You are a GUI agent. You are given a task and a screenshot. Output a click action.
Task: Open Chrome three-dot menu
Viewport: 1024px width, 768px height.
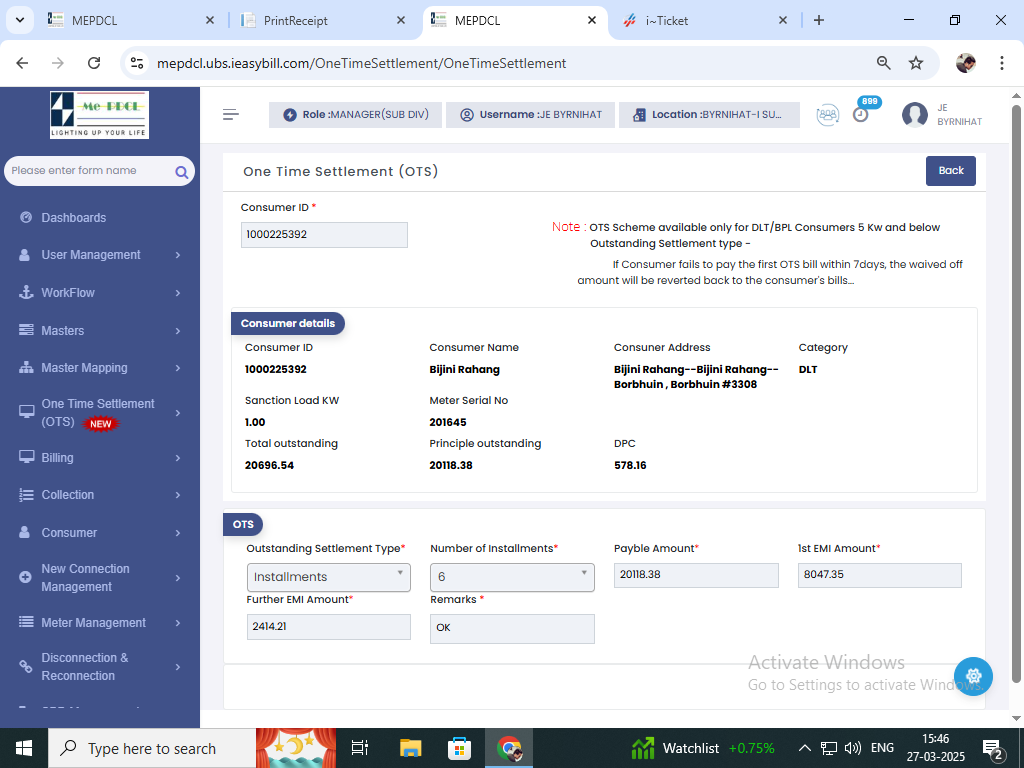click(1001, 63)
